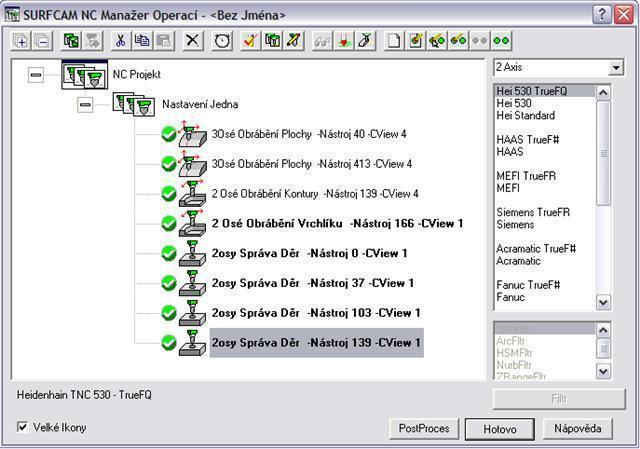
Task: Click the question mark help button in title bar
Action: pyautogui.click(x=602, y=15)
